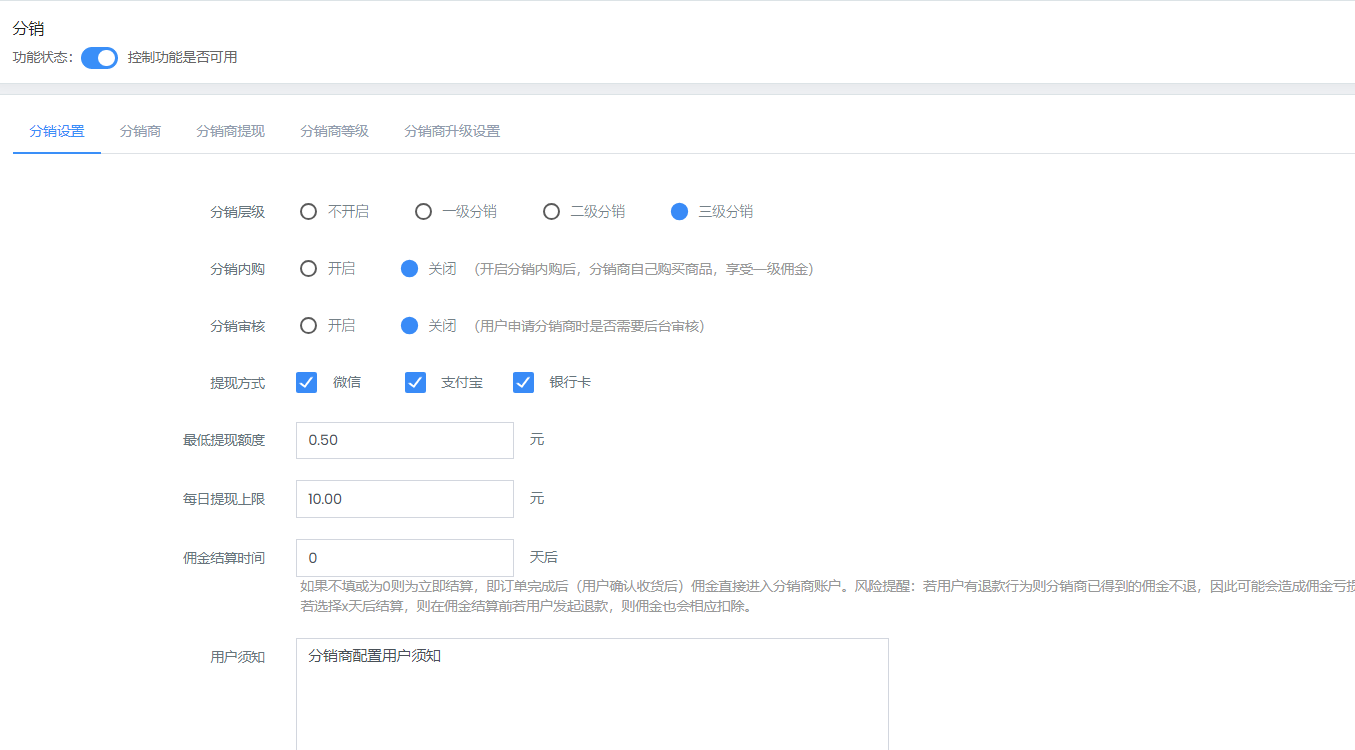Enable 分销内购 with the 开启 radio

(x=309, y=269)
